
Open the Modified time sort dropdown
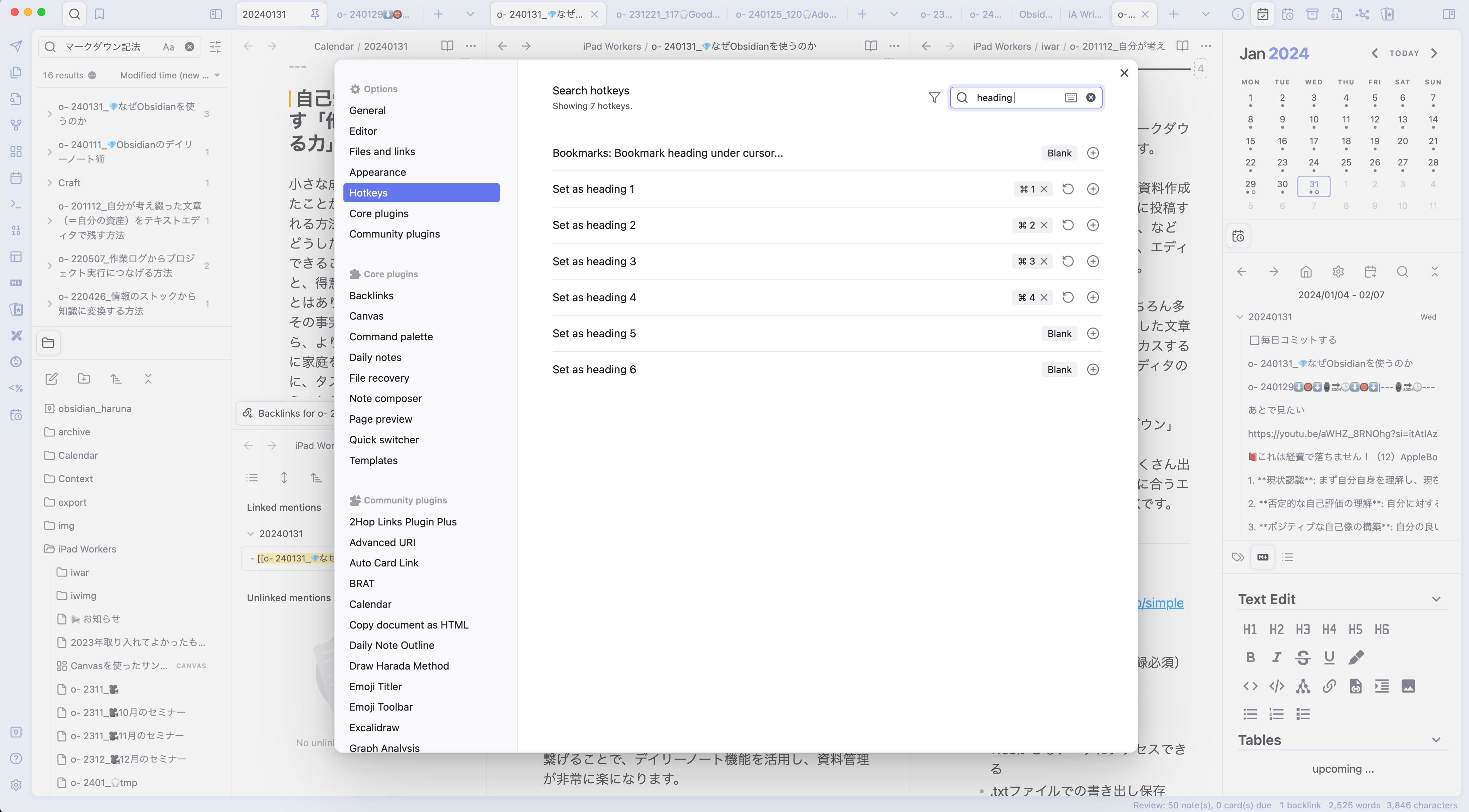pyautogui.click(x=170, y=75)
